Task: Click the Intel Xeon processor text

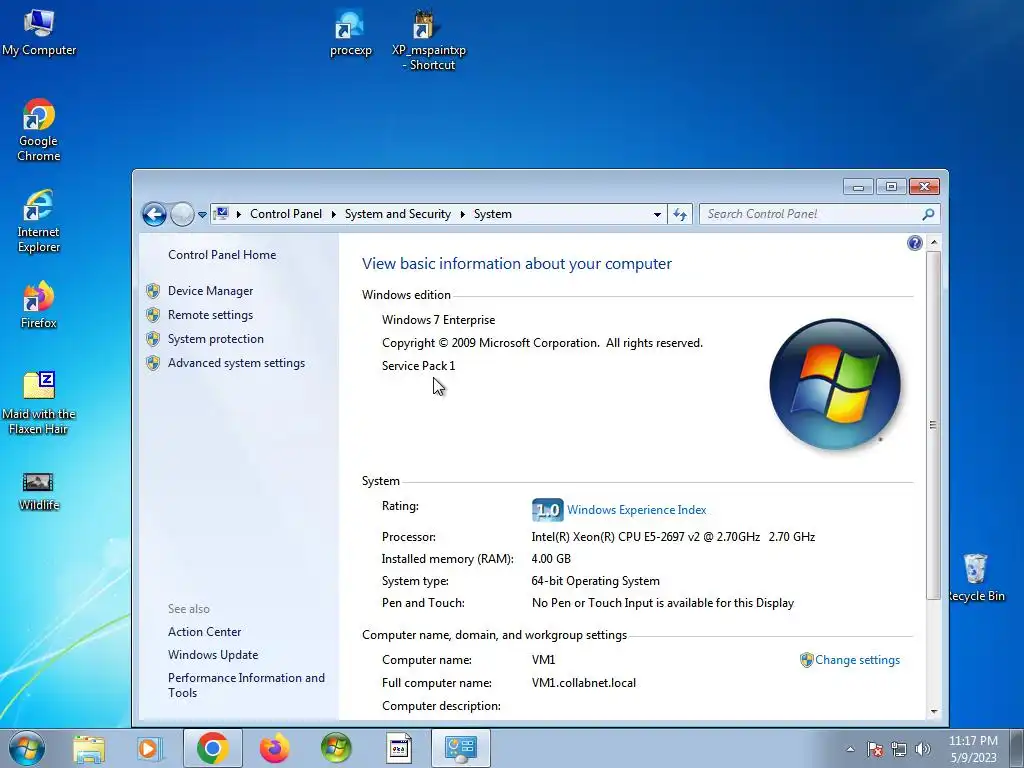Action: [673, 537]
